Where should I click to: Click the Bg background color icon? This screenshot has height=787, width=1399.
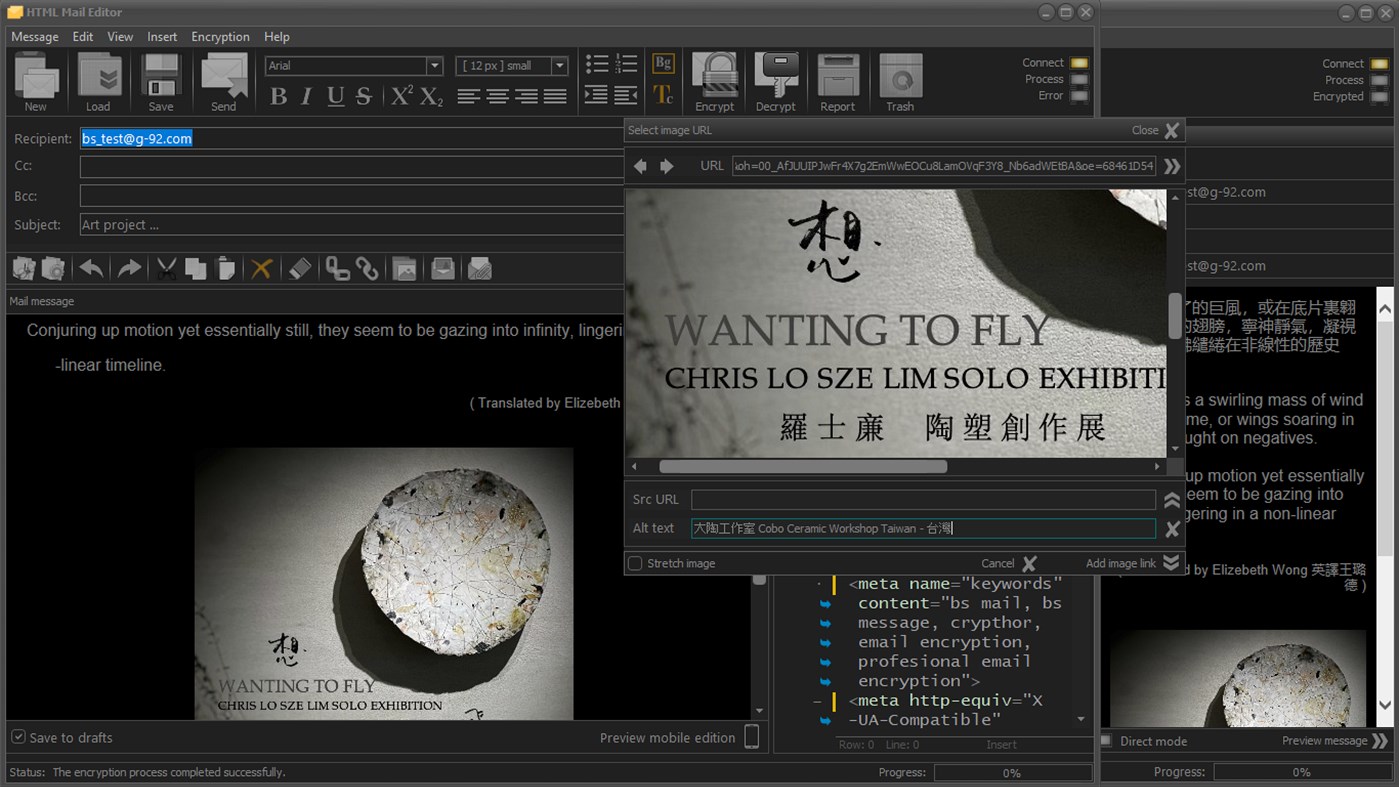point(662,63)
